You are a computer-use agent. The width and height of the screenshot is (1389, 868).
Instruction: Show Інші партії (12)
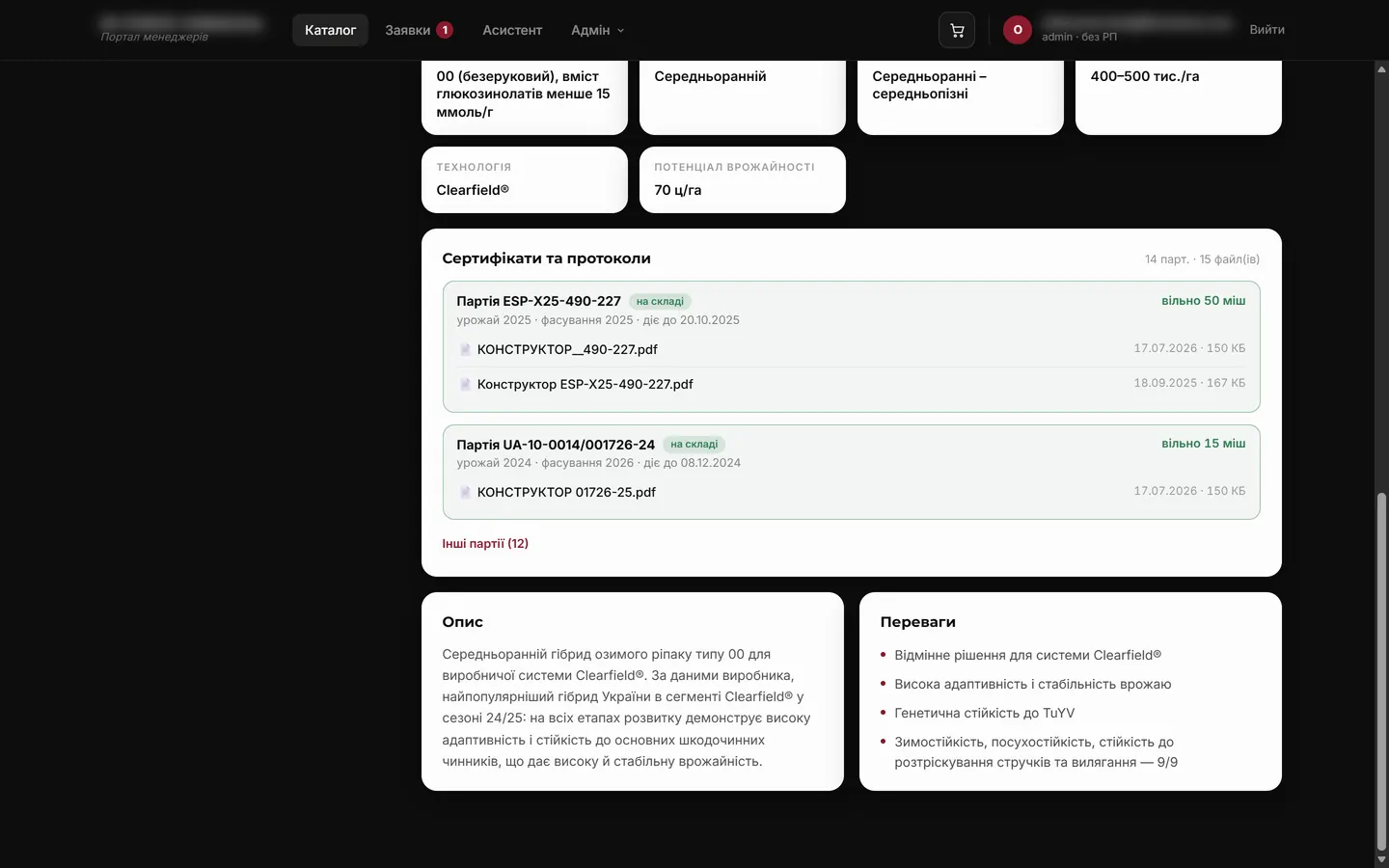pos(485,543)
